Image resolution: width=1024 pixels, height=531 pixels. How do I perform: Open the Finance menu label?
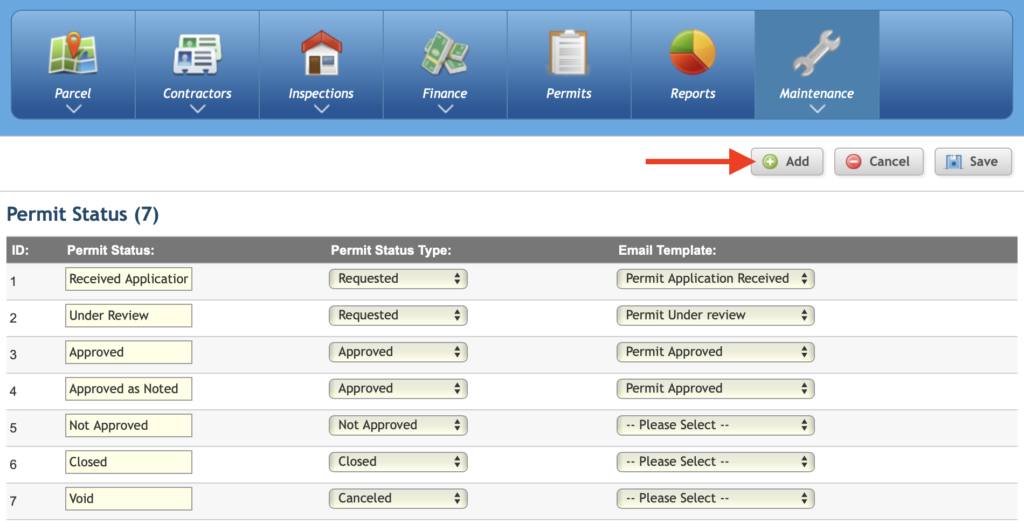click(445, 93)
